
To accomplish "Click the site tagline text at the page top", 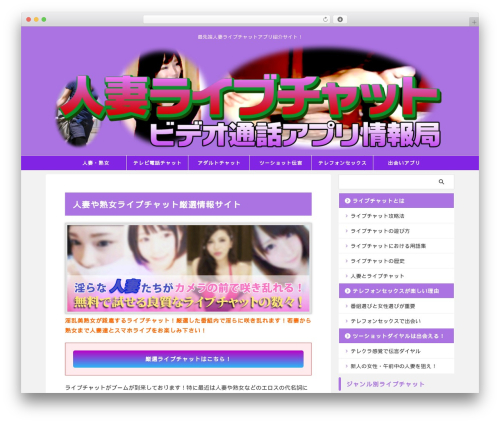I will (x=249, y=37).
